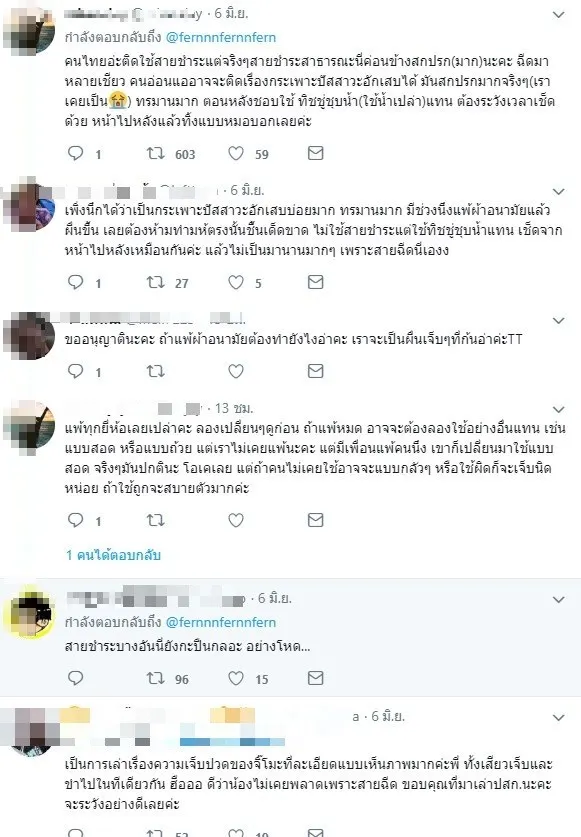Expand options chevron on the 13 ชม. tweet
581x837 pixels.
[559, 409]
